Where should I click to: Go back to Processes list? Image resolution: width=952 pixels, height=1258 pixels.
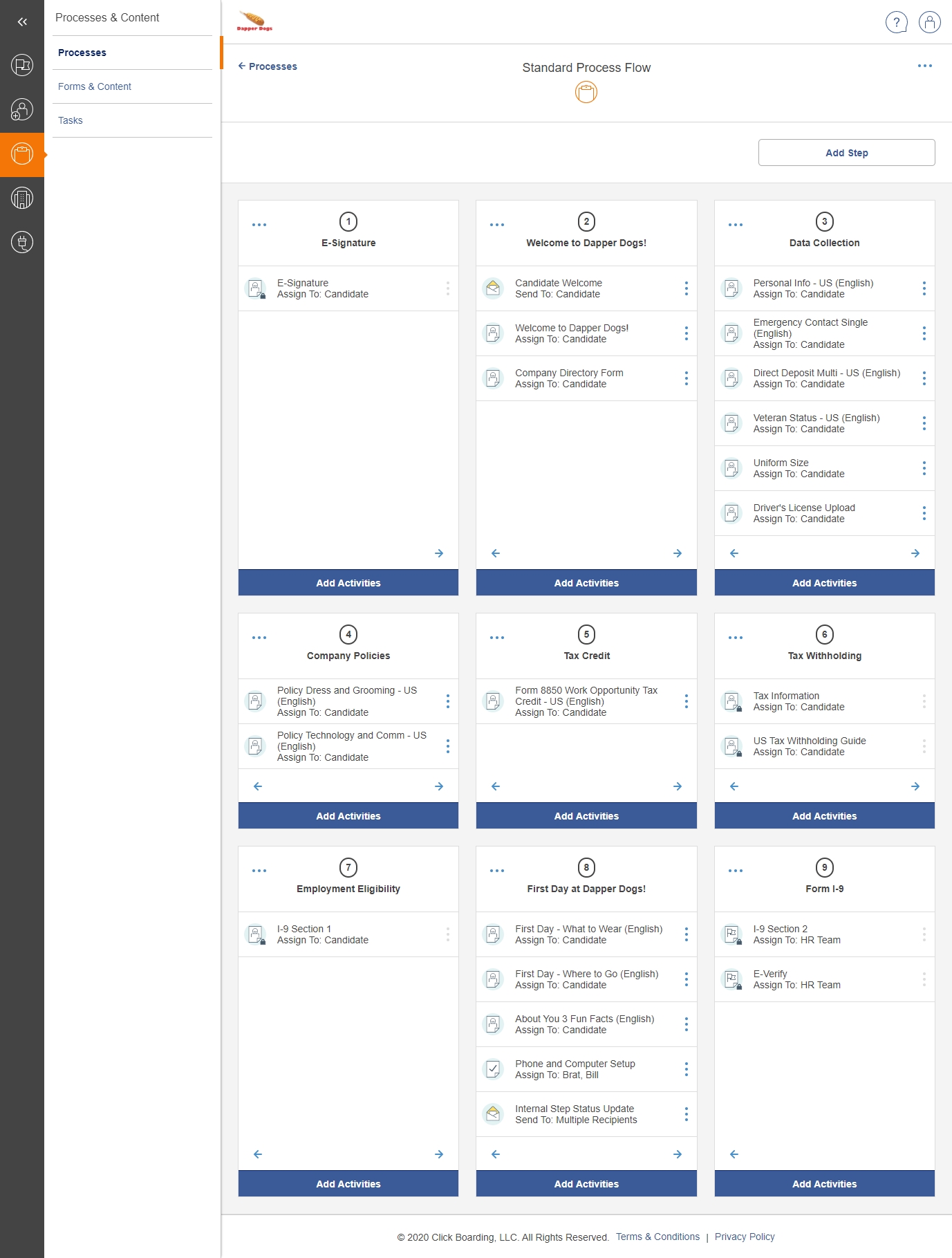[x=268, y=66]
